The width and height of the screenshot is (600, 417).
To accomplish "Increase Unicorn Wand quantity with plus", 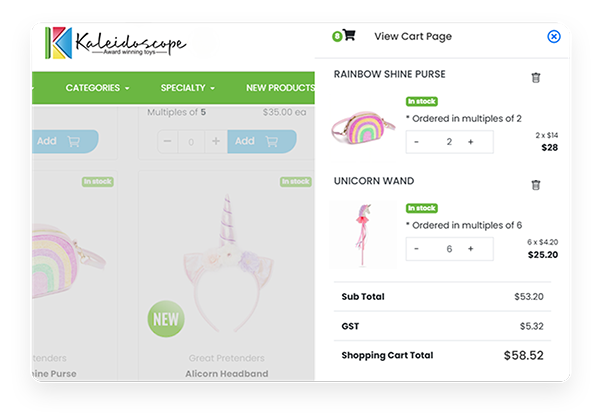I will click(x=471, y=249).
